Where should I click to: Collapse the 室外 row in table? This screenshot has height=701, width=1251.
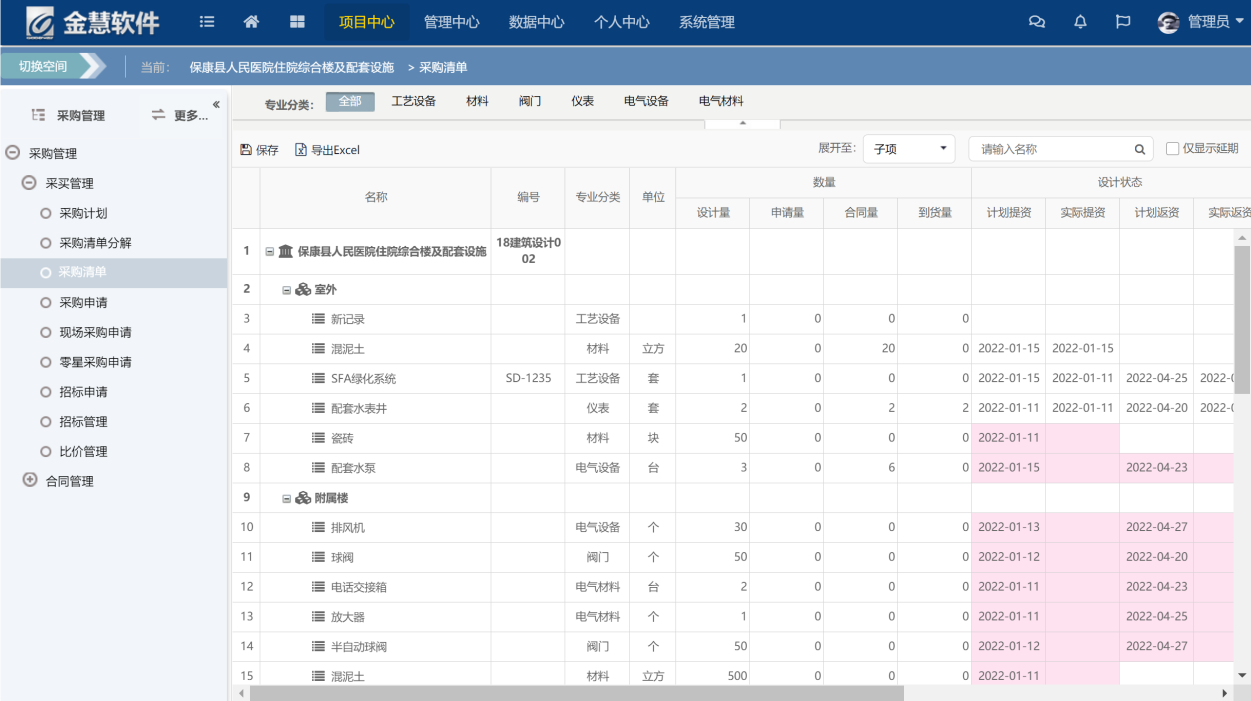click(287, 290)
